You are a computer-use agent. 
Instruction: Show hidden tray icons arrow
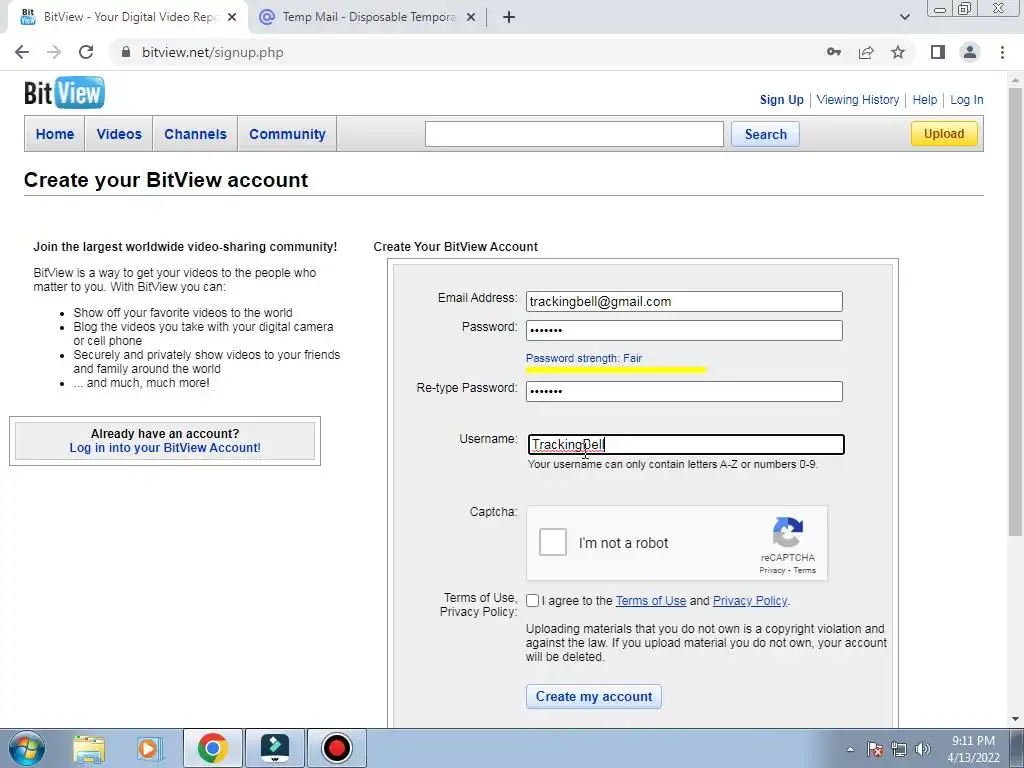[850, 749]
